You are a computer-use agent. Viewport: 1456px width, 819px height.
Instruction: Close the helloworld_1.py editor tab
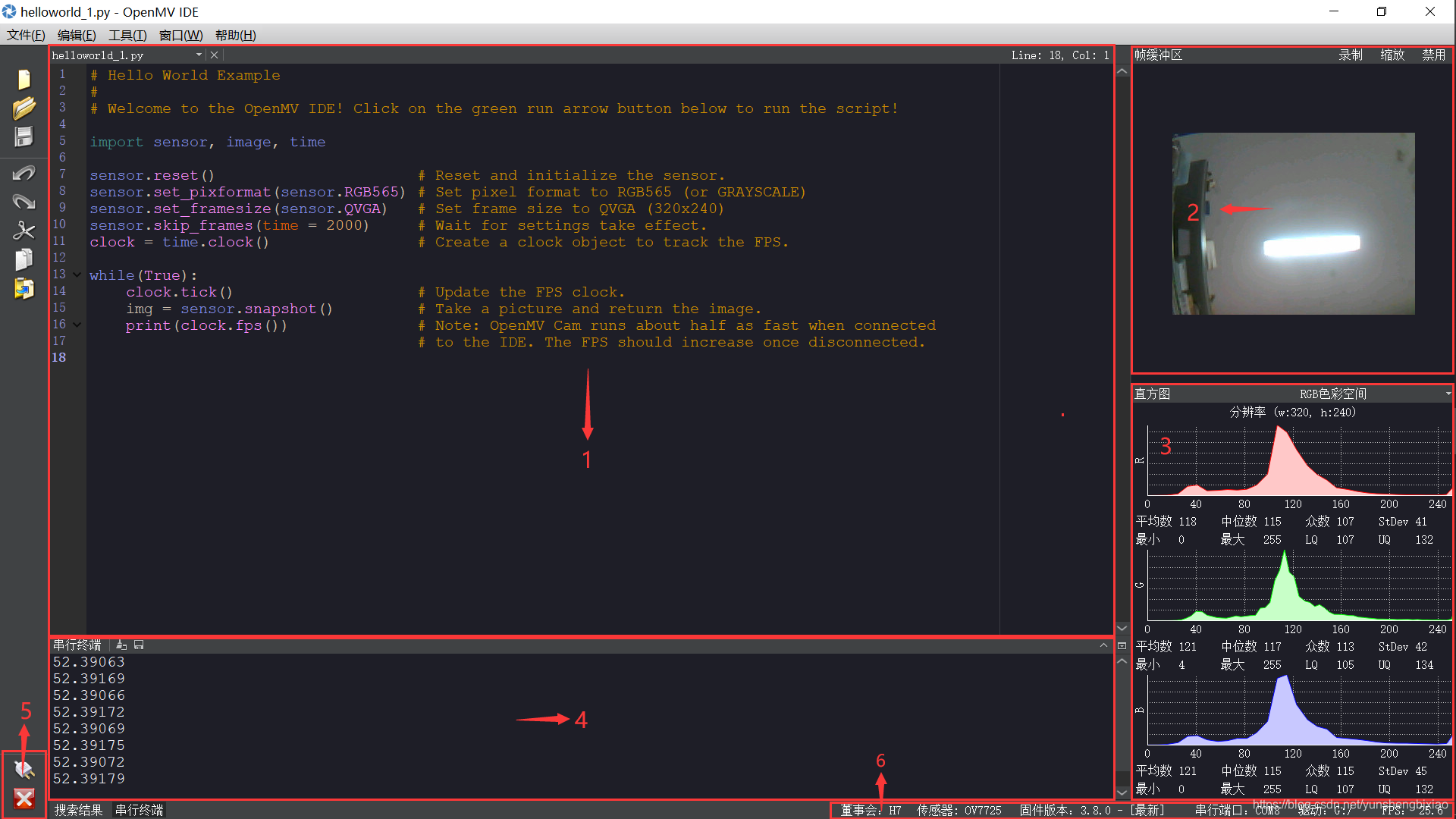215,55
